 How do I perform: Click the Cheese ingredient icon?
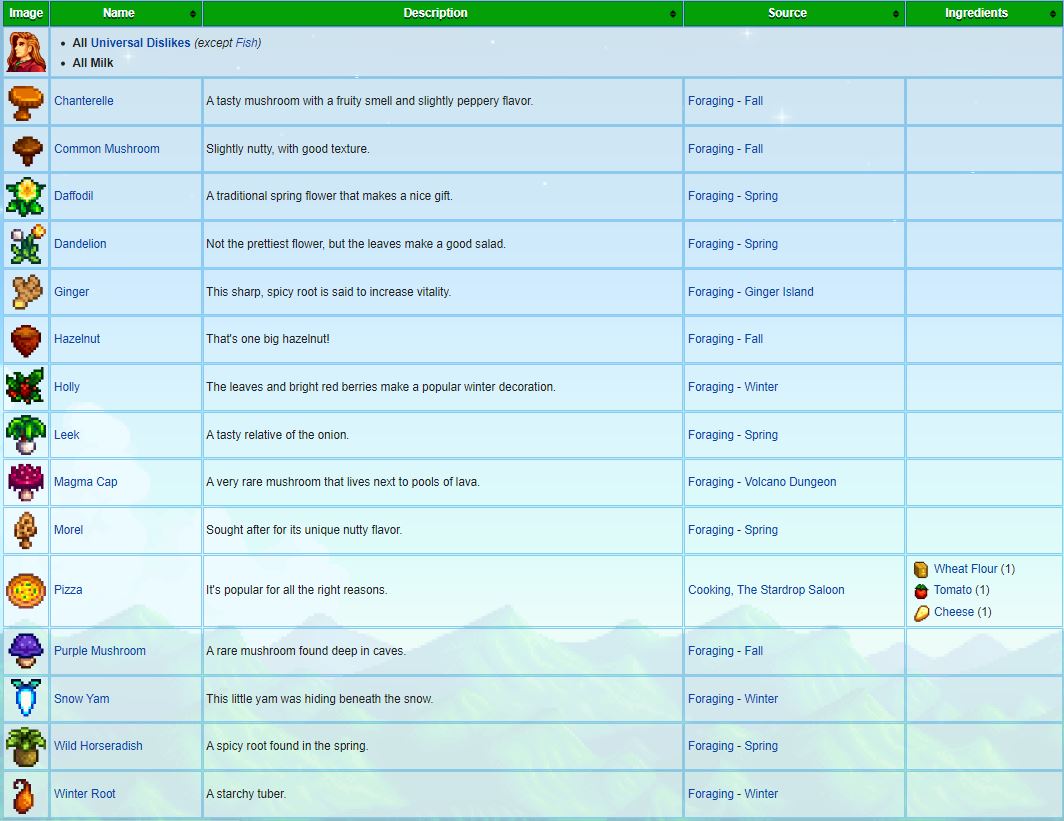click(x=921, y=612)
